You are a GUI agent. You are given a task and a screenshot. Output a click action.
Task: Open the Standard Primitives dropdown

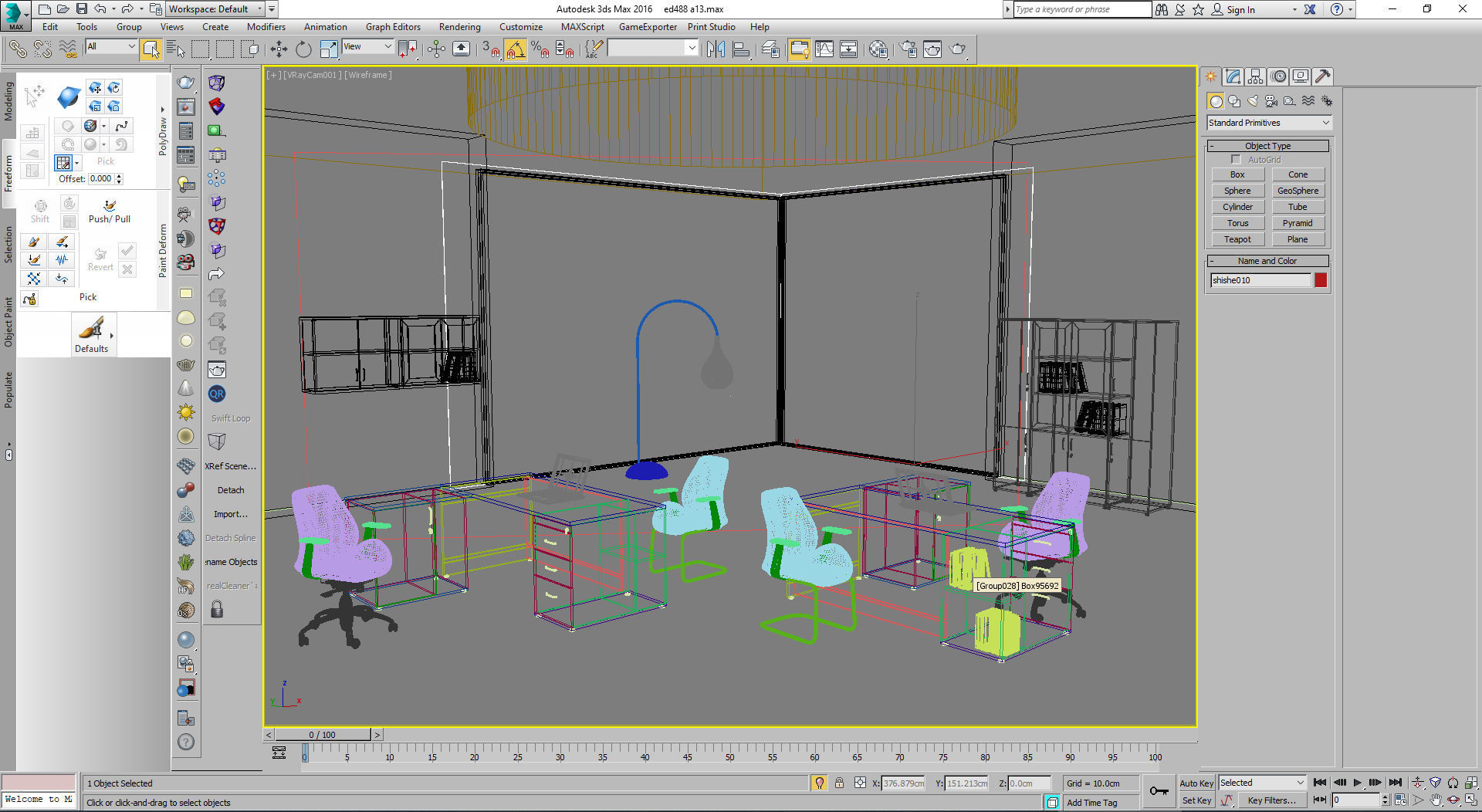[1269, 123]
